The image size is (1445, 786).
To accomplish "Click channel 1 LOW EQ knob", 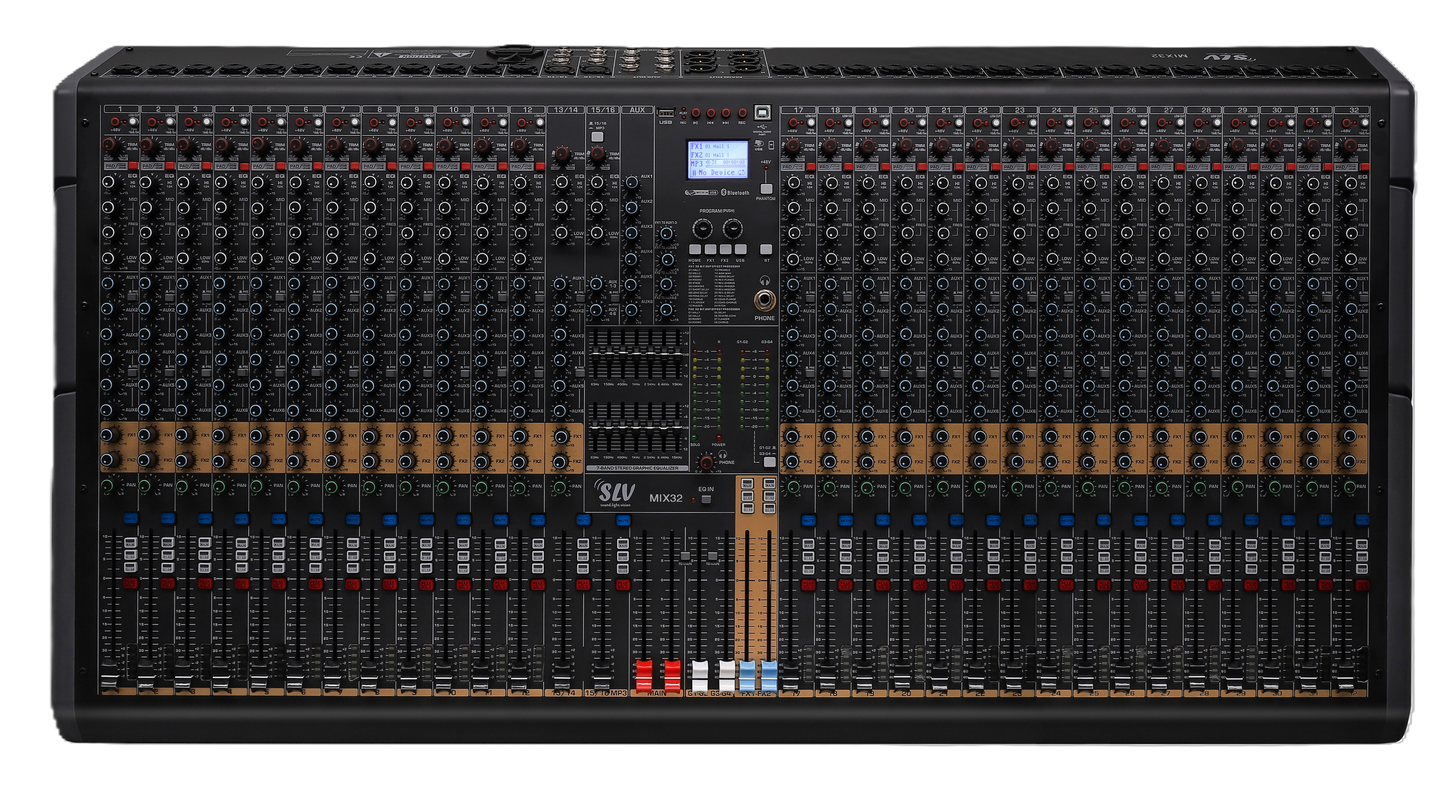I will click(x=108, y=258).
